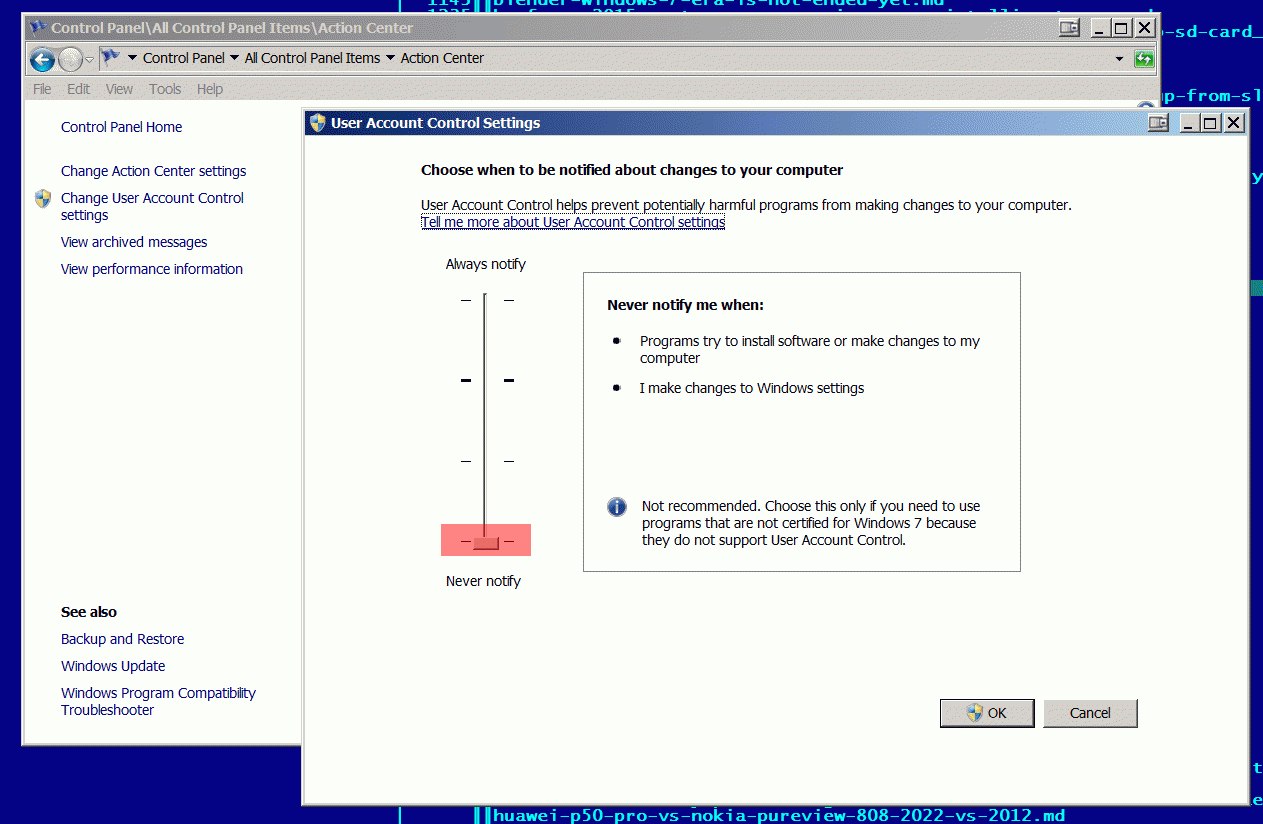Click the shield icon beside Change User Account Control
This screenshot has height=824, width=1263.
pos(43,198)
